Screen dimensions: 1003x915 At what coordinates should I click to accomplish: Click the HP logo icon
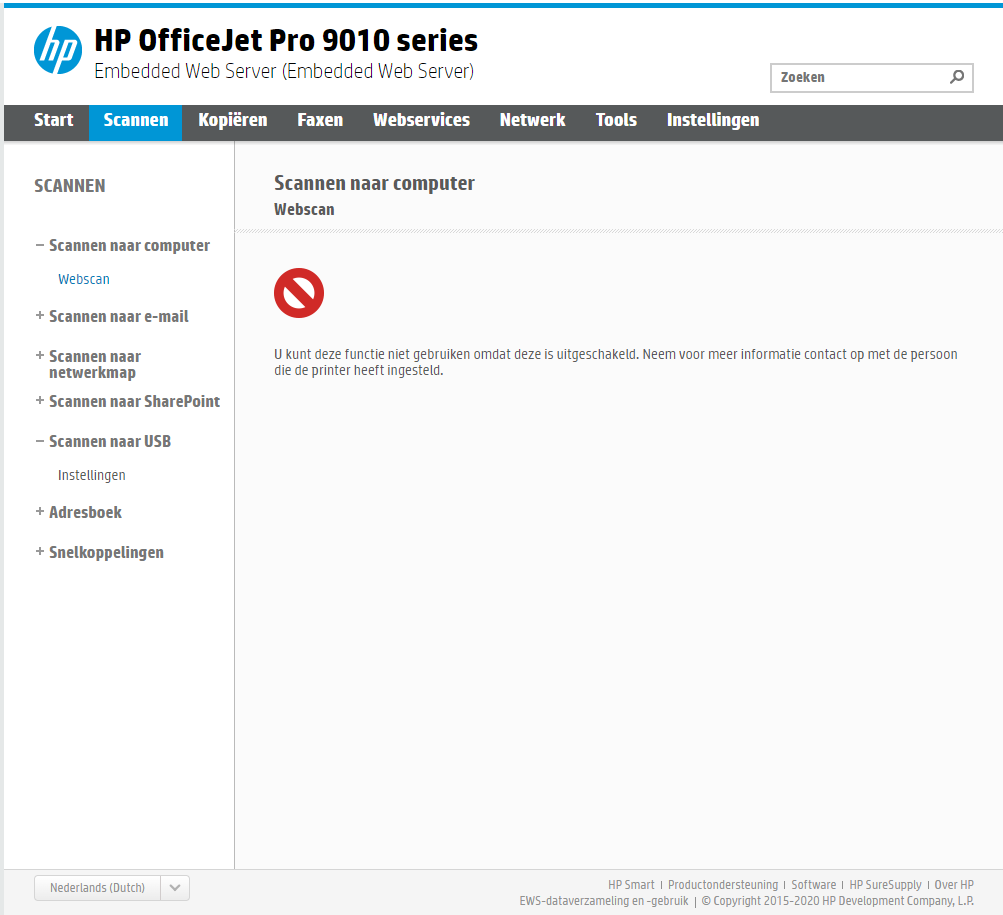(x=58, y=50)
